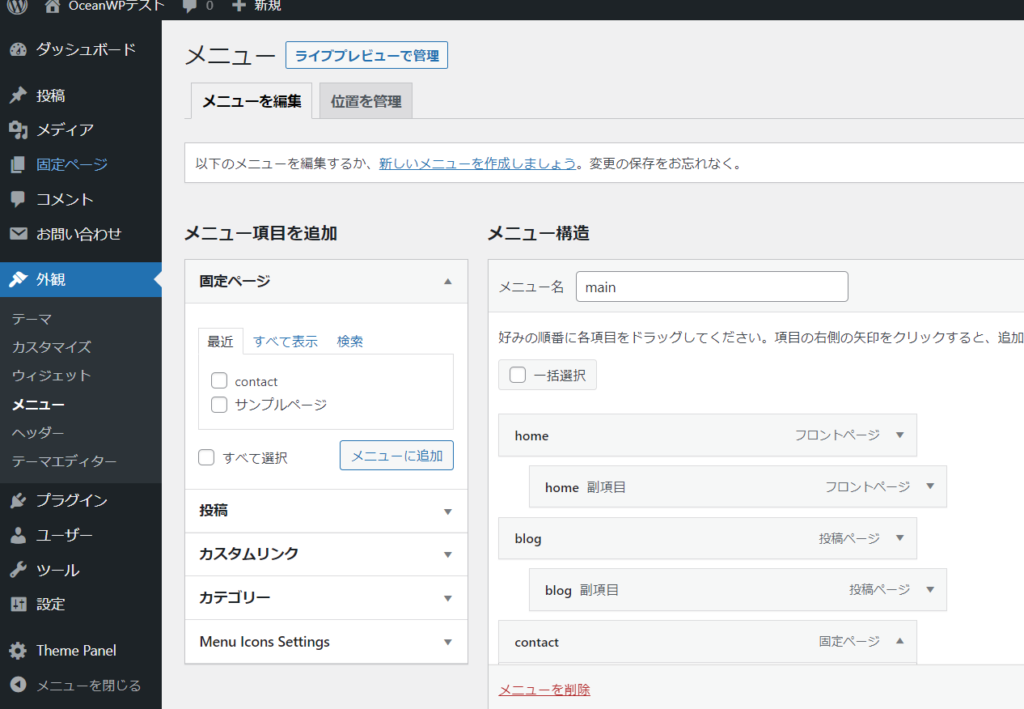Click the Theme Panel gear icon
This screenshot has width=1024, height=709.
click(18, 651)
